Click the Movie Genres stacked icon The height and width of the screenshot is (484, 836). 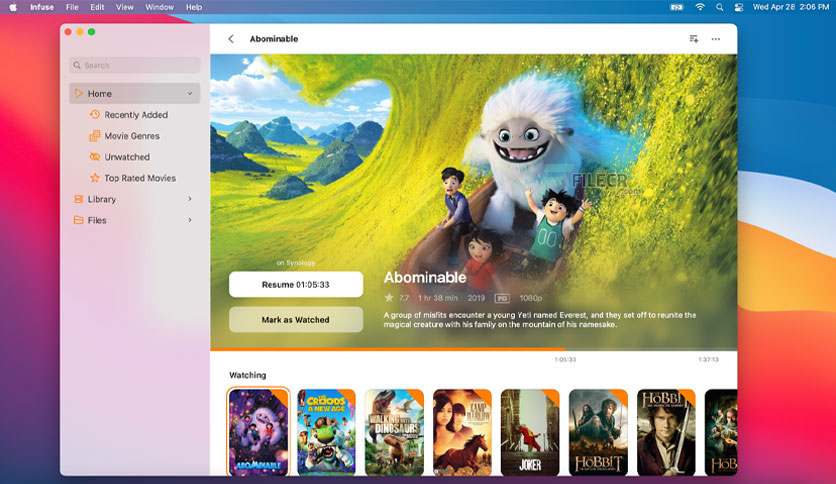coord(94,136)
